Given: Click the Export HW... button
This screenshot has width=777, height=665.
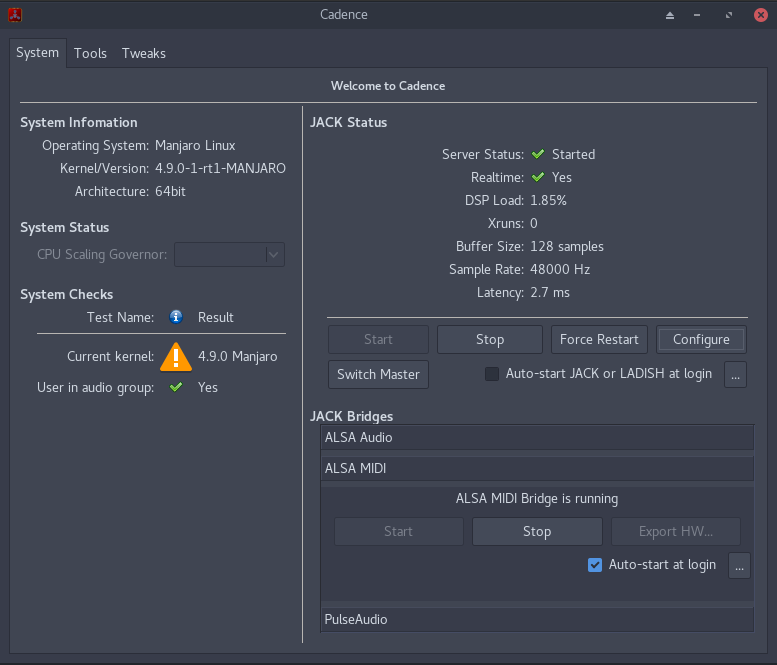Looking at the screenshot, I should click(x=676, y=531).
